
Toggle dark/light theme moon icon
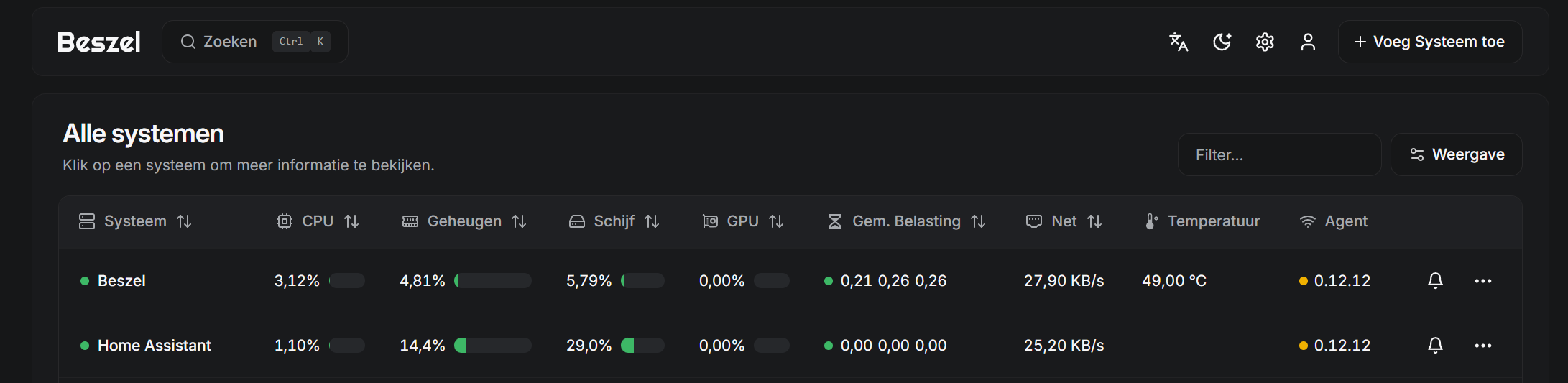pos(1222,42)
